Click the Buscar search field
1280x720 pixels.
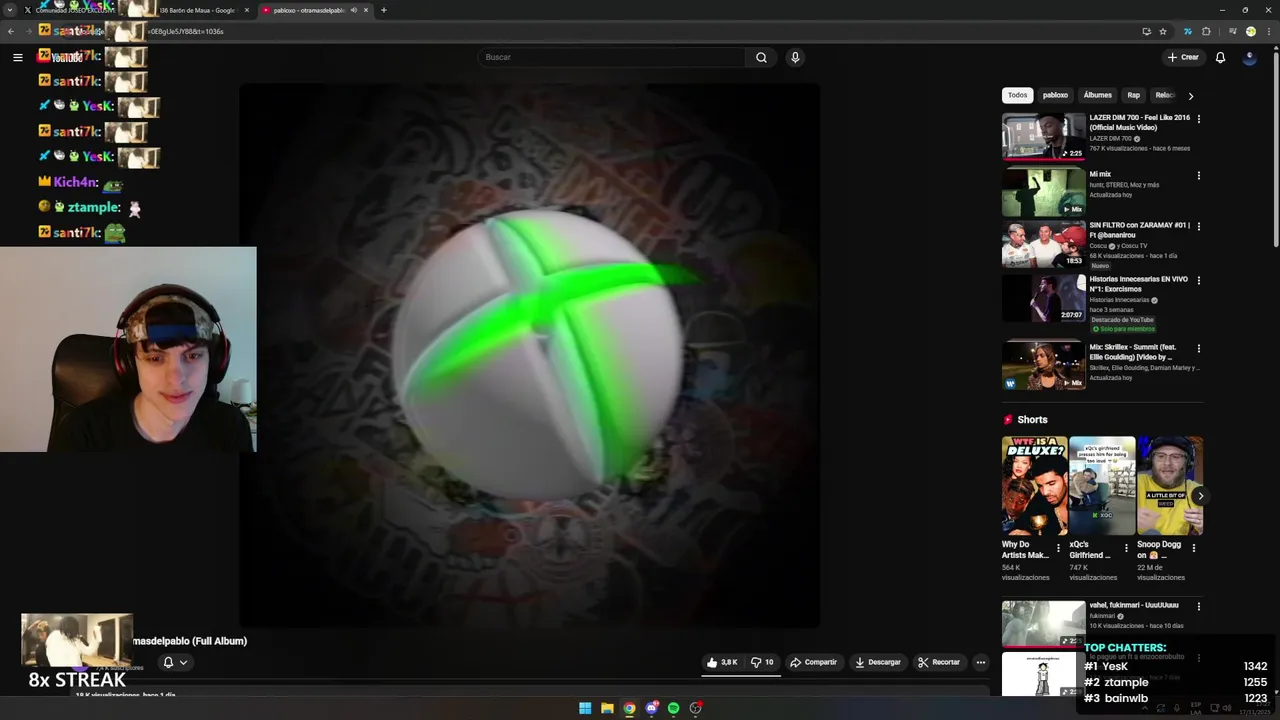pos(611,57)
